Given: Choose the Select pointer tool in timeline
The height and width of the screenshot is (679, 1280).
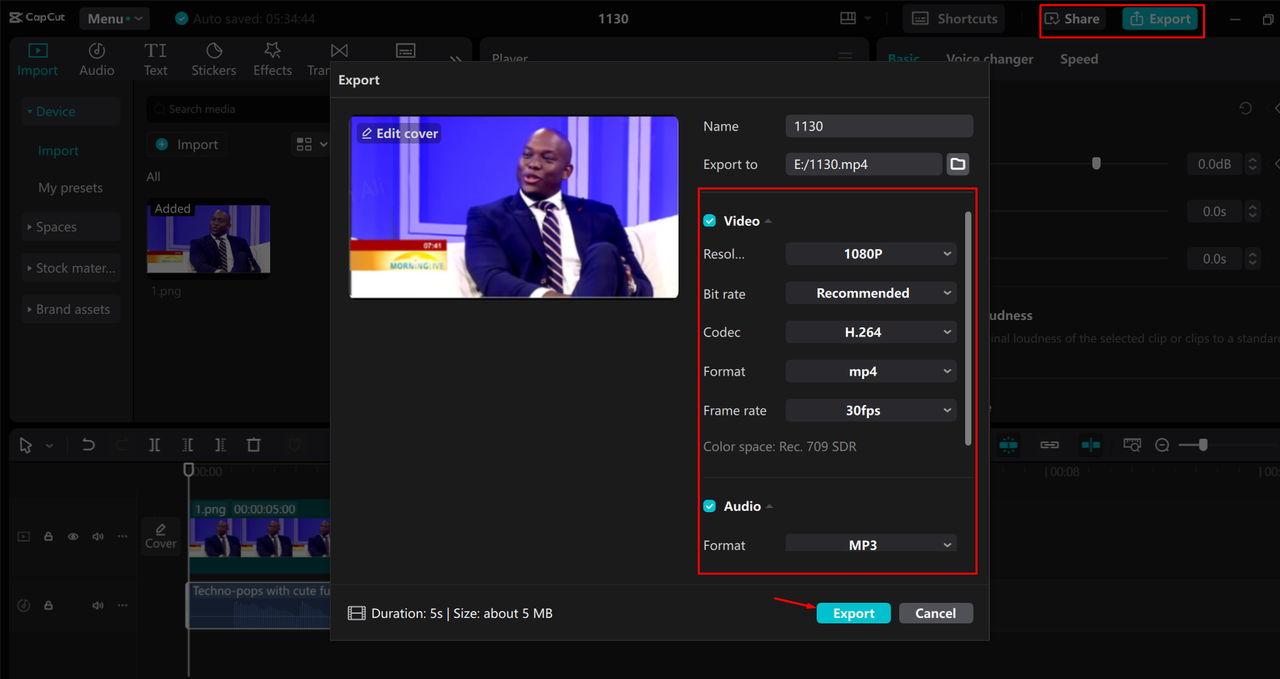Looking at the screenshot, I should [x=27, y=445].
